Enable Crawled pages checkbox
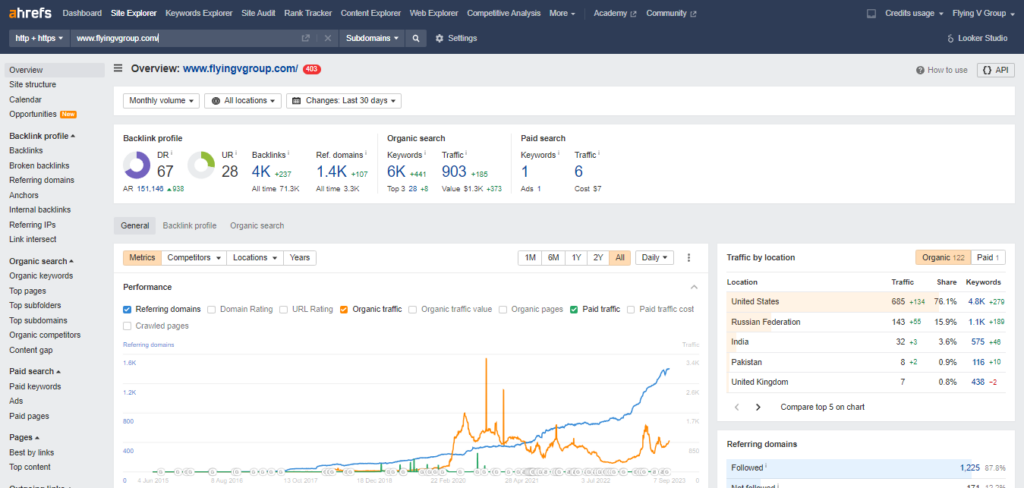This screenshot has height=488, width=1024. click(127, 325)
